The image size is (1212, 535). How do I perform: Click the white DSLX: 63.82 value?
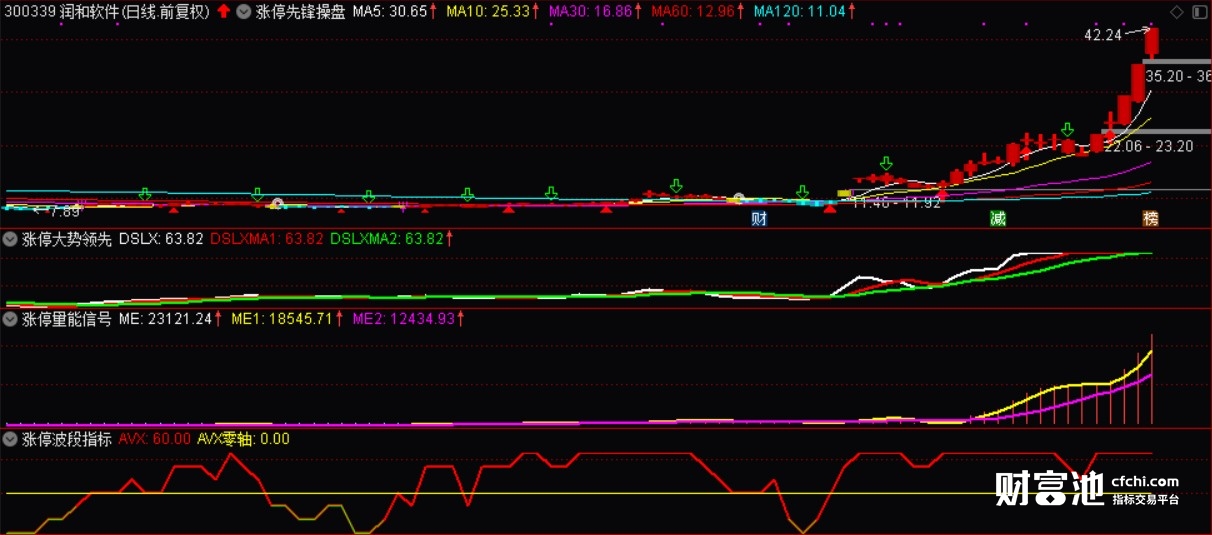pos(161,239)
